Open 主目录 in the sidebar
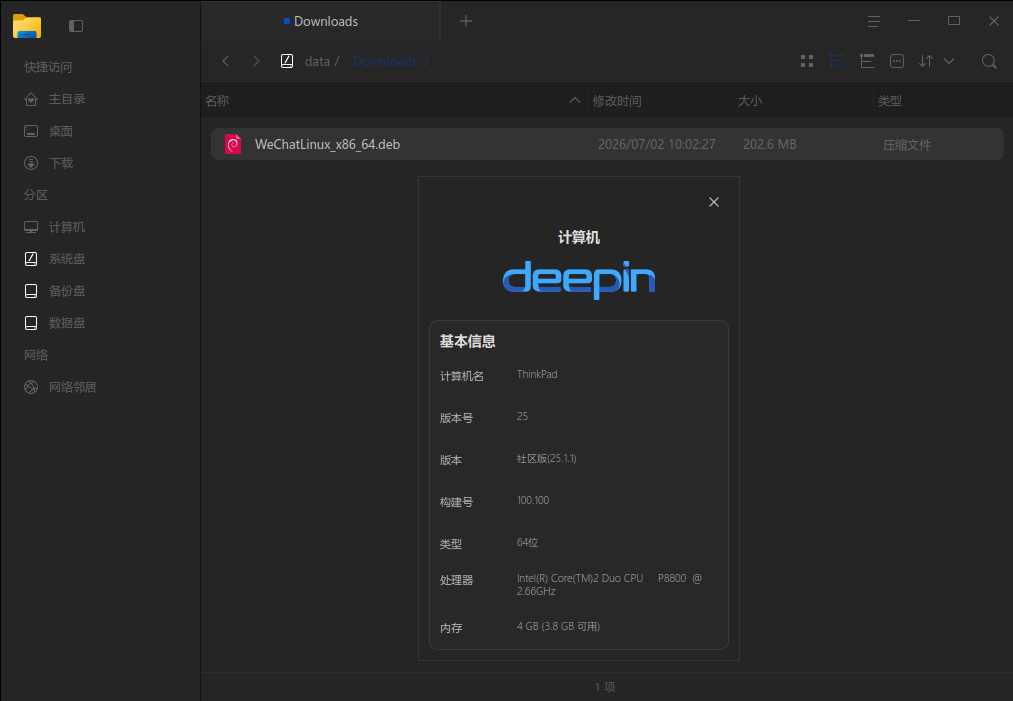The width and height of the screenshot is (1013, 701). click(67, 99)
